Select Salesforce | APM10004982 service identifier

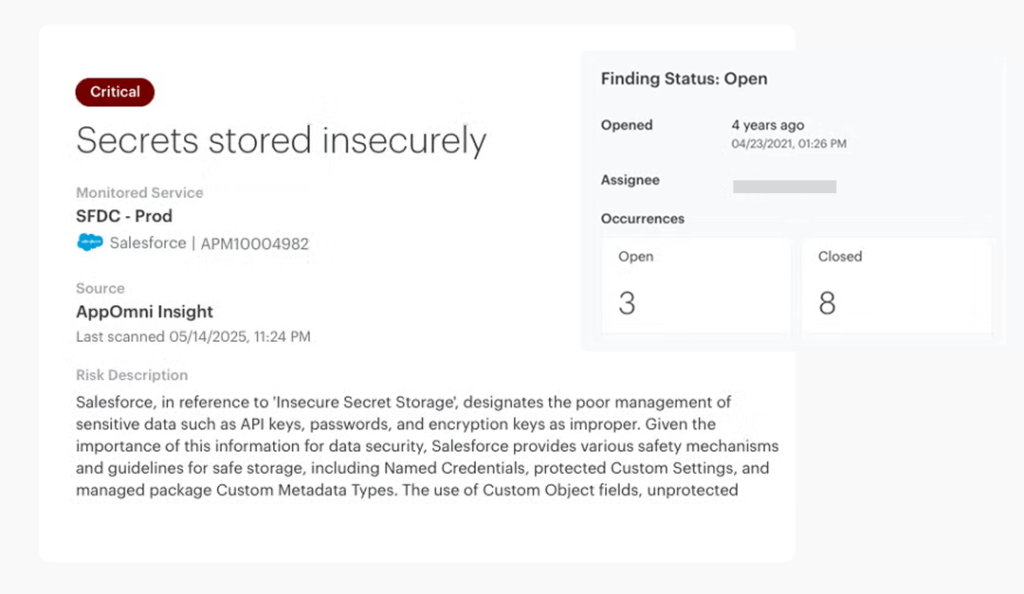point(209,243)
